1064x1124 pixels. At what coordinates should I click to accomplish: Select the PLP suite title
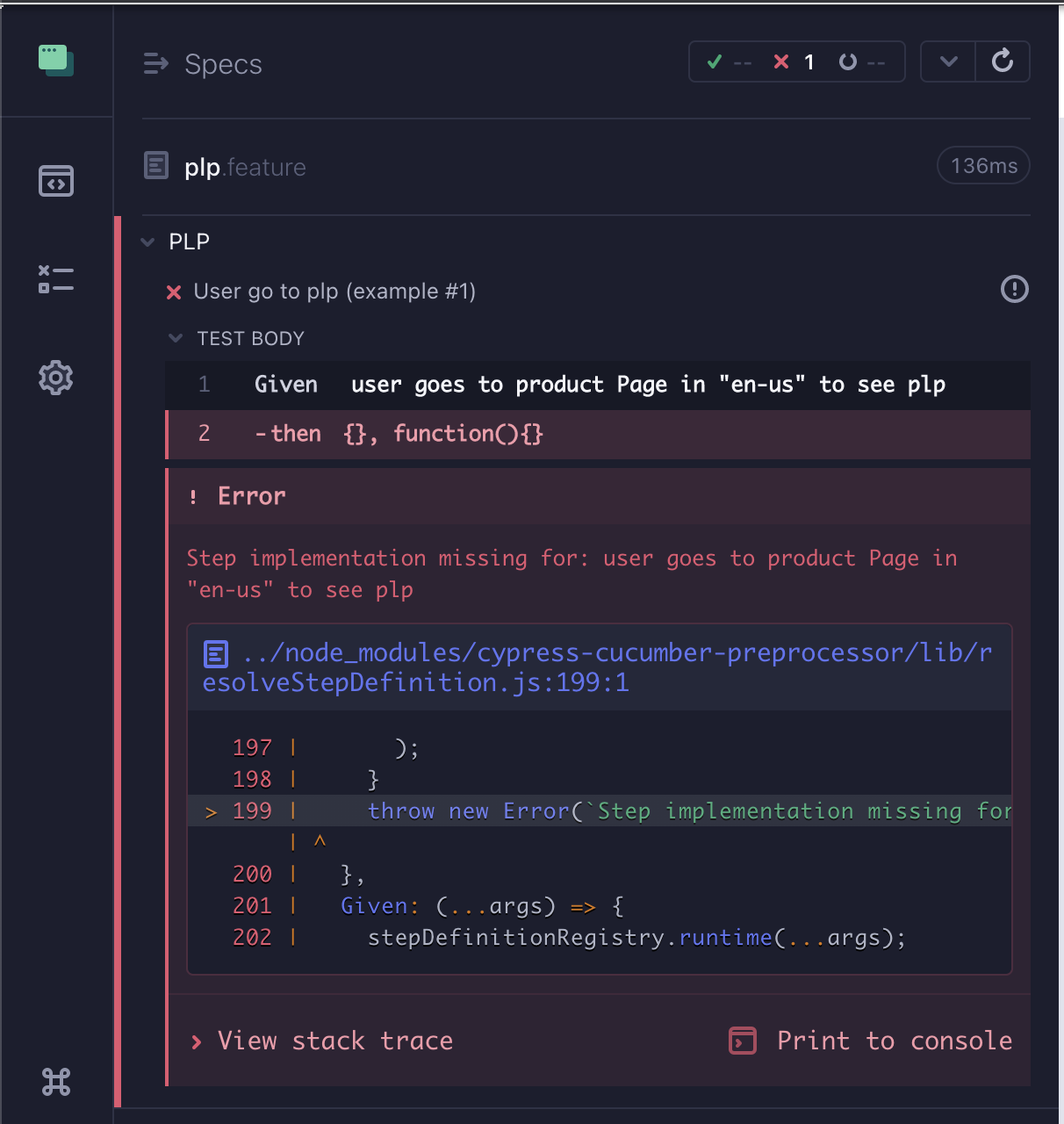190,241
